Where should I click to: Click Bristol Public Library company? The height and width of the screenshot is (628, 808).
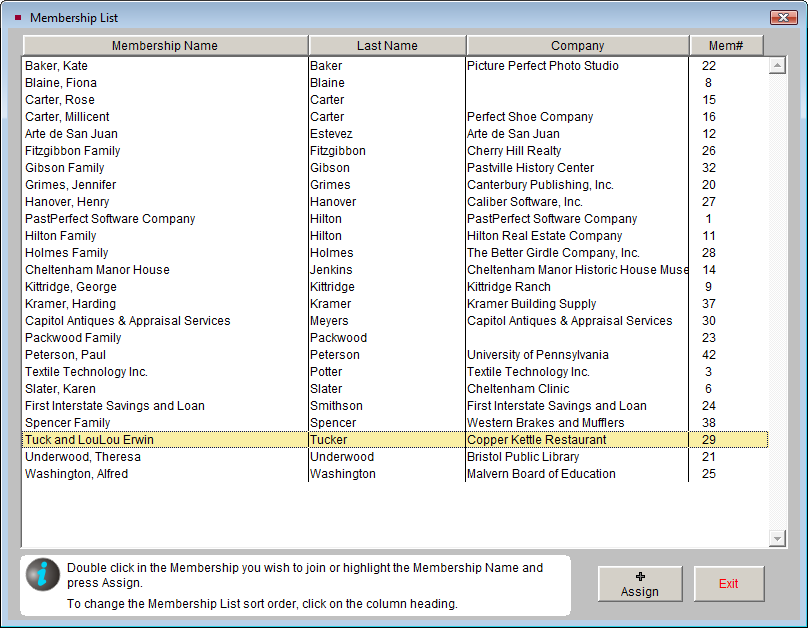[x=523, y=456]
